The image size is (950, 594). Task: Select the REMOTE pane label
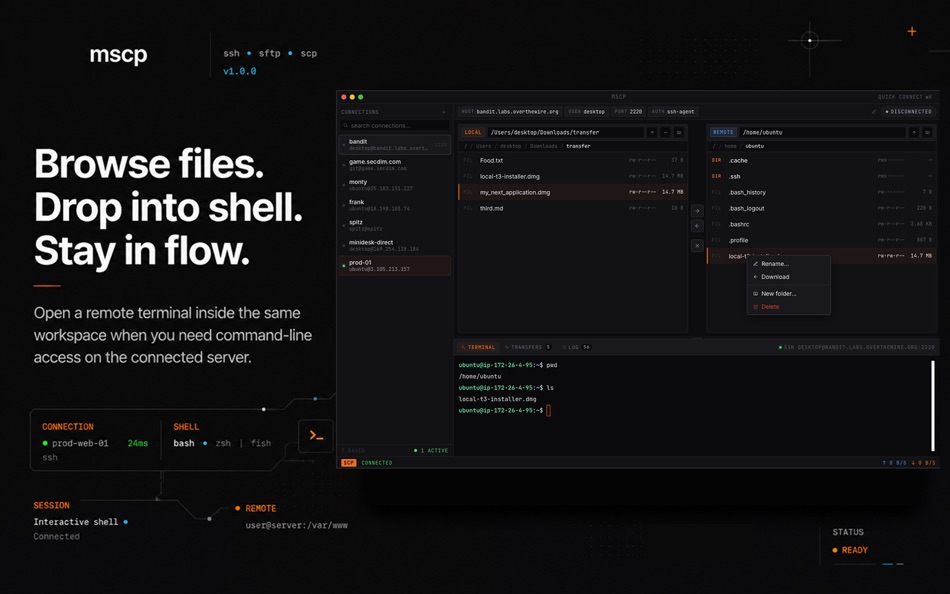click(x=723, y=132)
